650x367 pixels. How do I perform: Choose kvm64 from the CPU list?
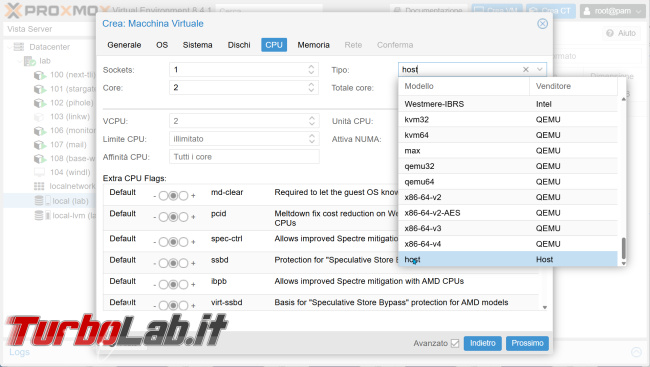tap(508, 135)
